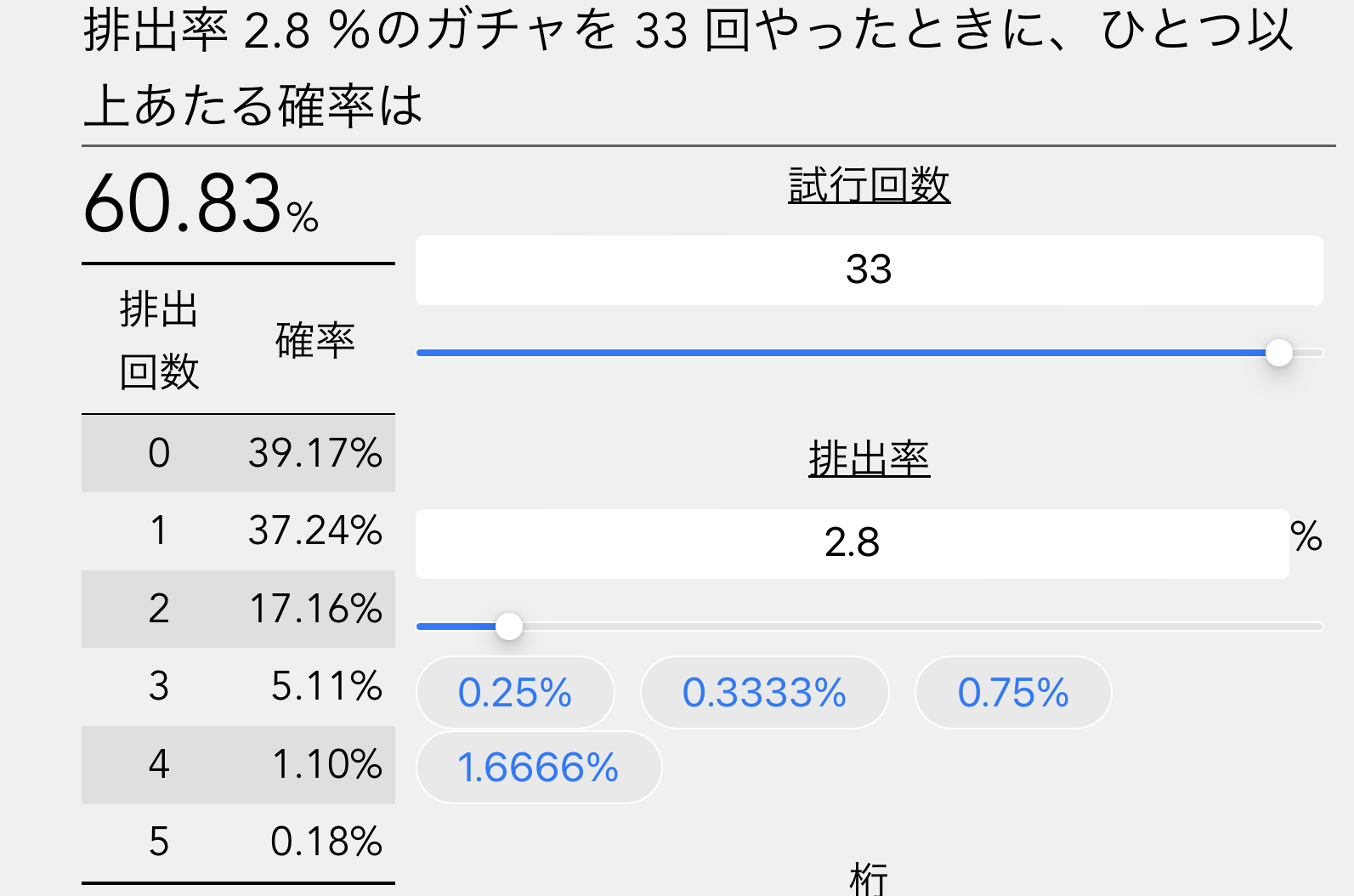Click the 排出回数 column header

[159, 340]
